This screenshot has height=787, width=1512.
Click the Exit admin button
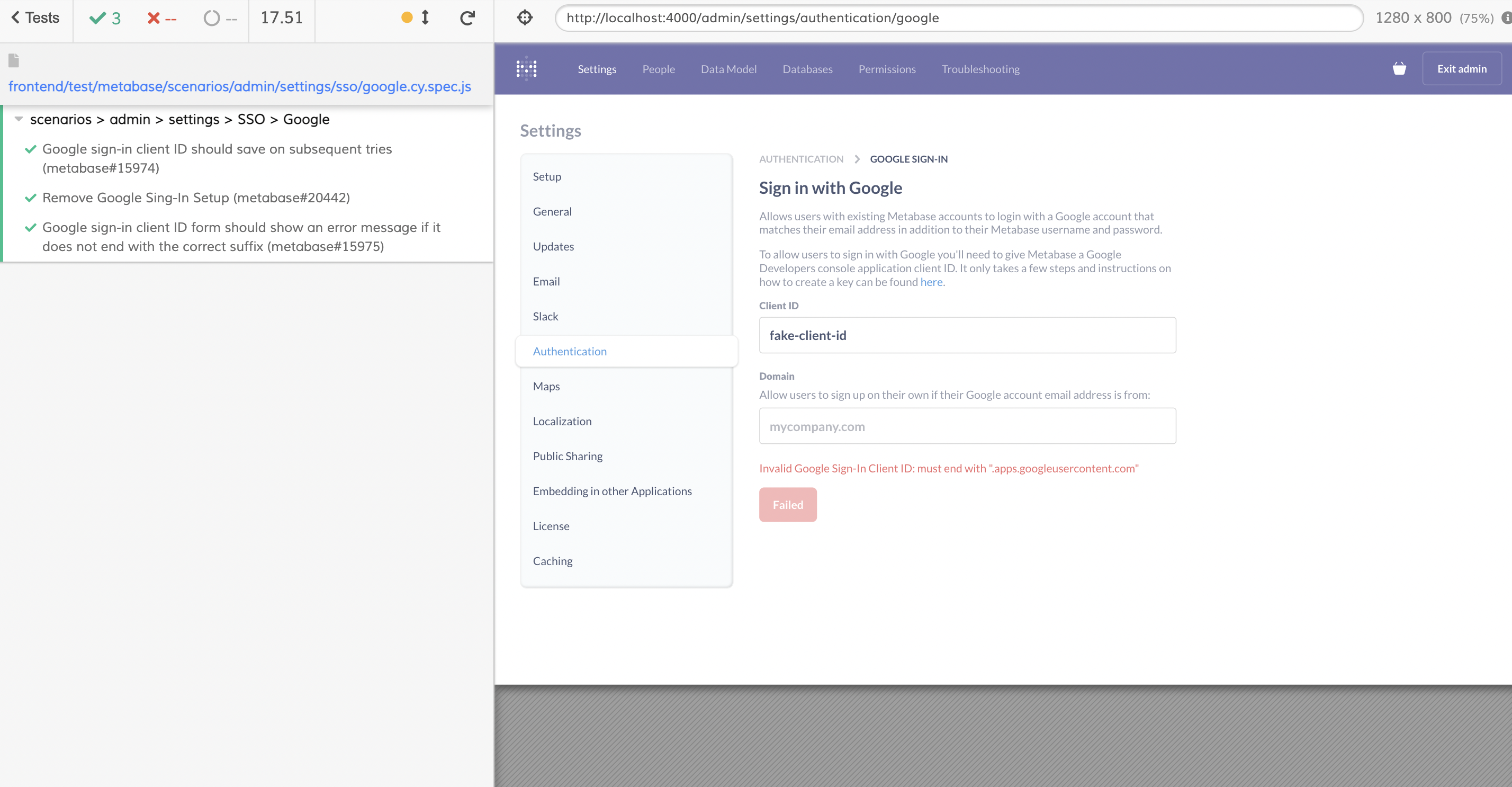(x=1462, y=68)
